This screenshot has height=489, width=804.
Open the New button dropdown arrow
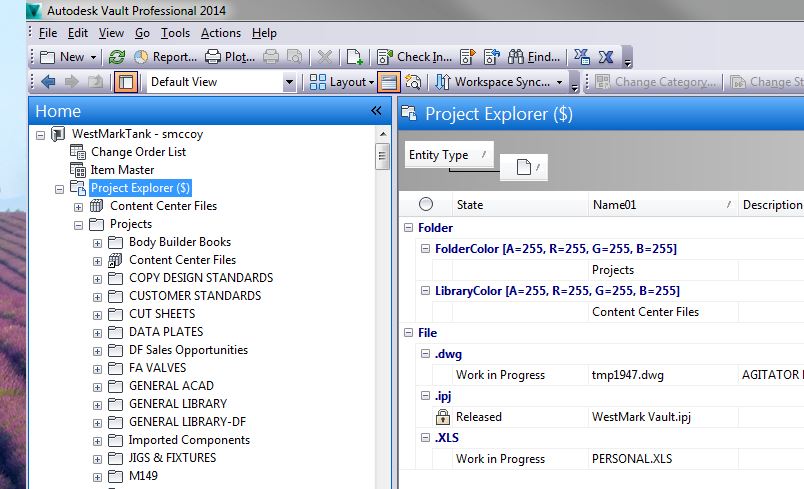coord(93,57)
